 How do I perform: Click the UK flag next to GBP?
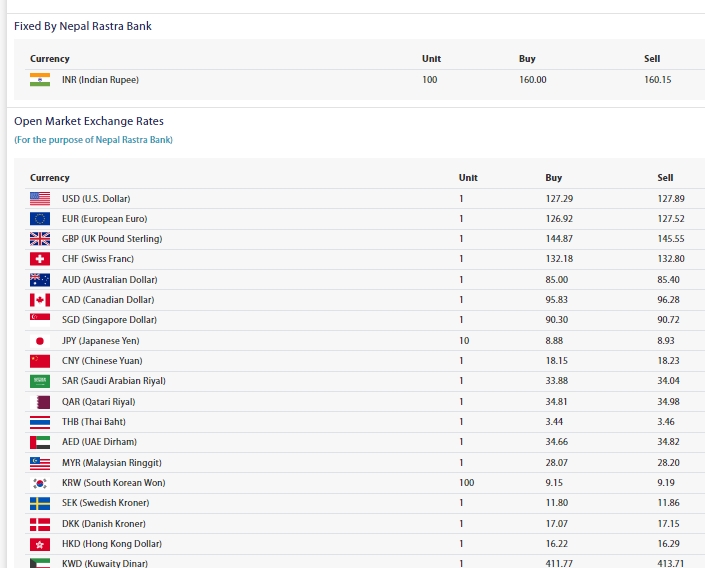point(40,239)
